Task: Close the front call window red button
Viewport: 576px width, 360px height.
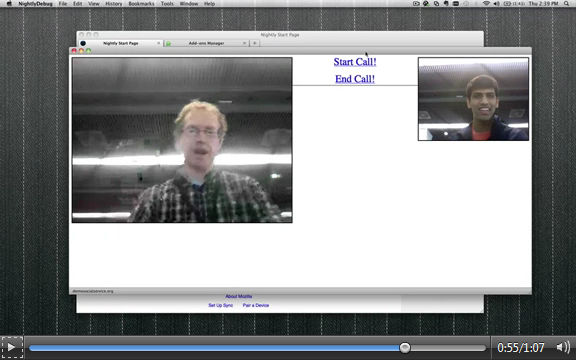Action: (x=74, y=51)
